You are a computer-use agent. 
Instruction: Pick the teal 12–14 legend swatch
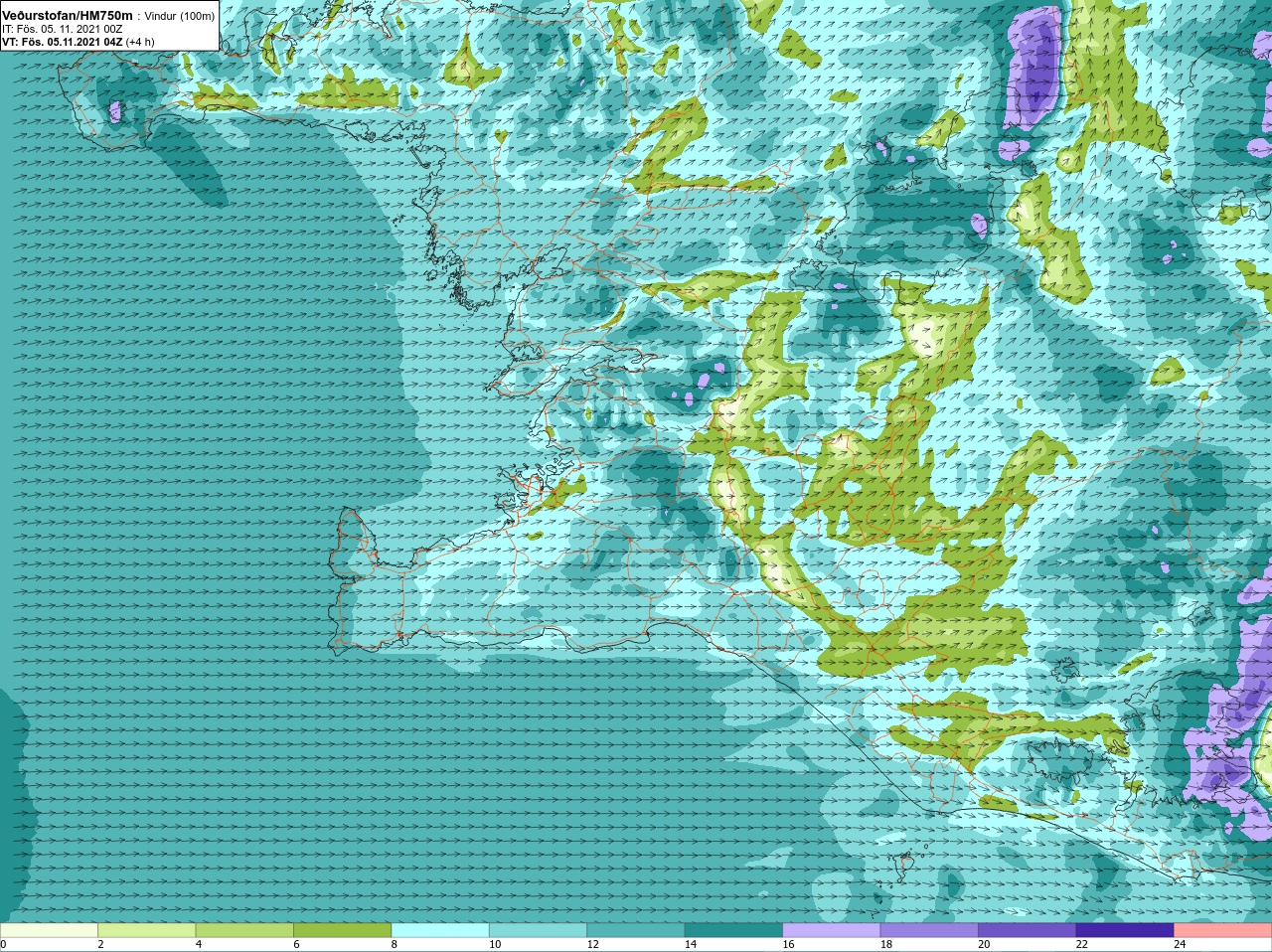[x=636, y=930]
